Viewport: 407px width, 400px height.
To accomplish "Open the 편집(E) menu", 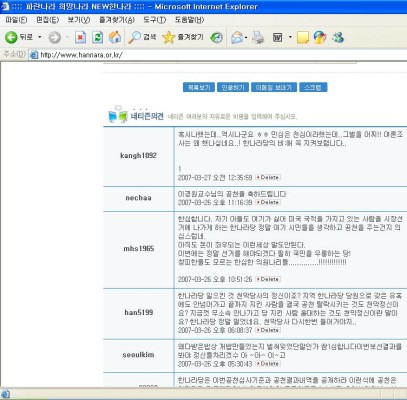I will (47, 20).
